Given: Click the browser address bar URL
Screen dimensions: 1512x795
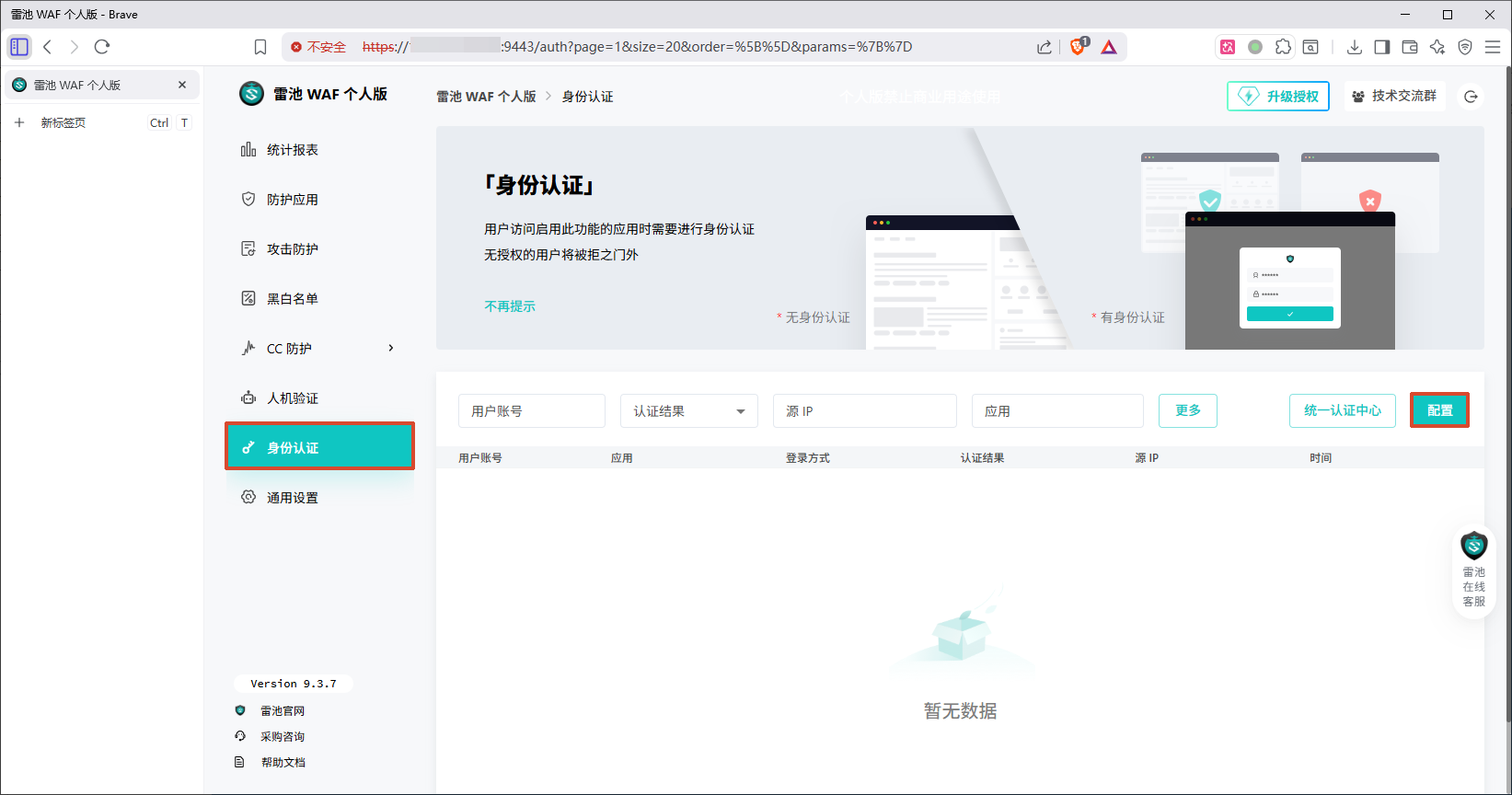Looking at the screenshot, I should click(x=637, y=47).
